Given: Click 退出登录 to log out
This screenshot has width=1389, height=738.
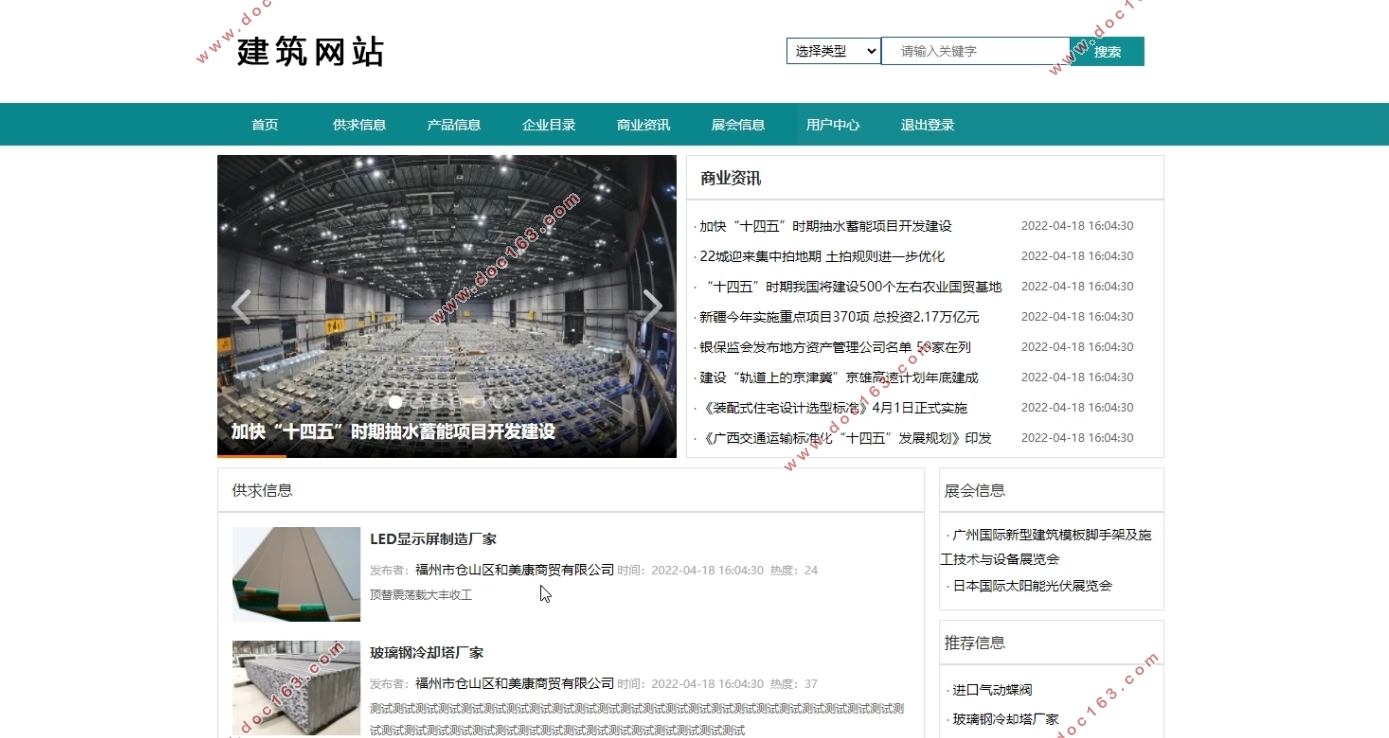Looking at the screenshot, I should point(927,124).
